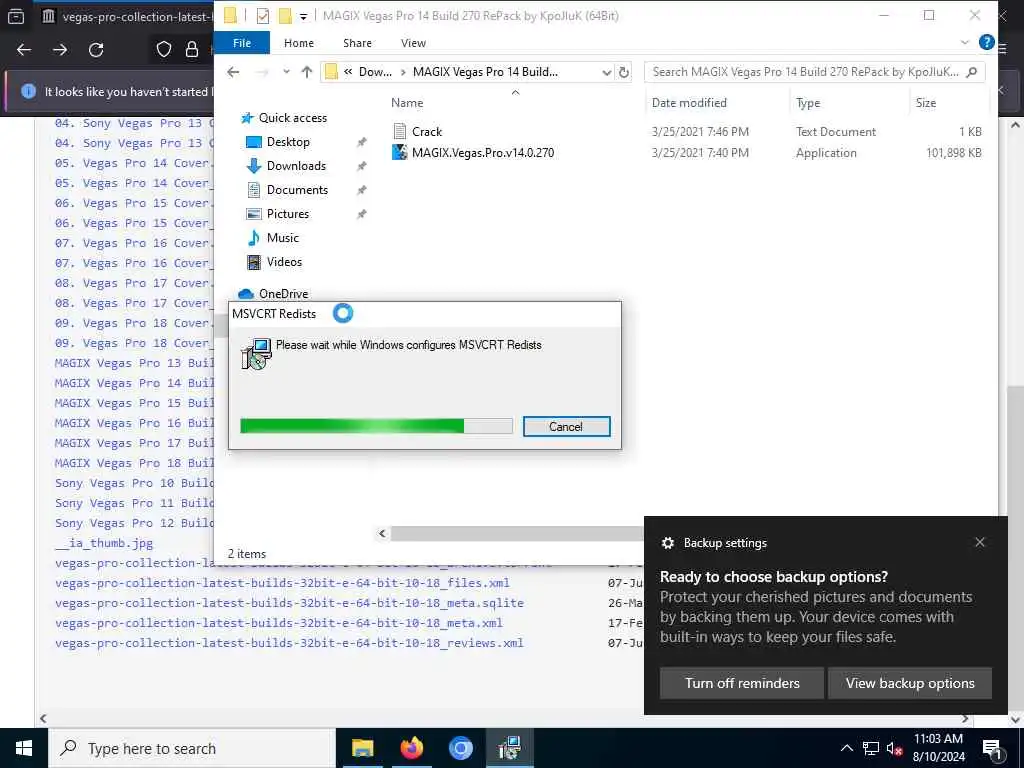Open the _meta.xml archive link
Viewport: 1024px width, 768px height.
pos(279,623)
